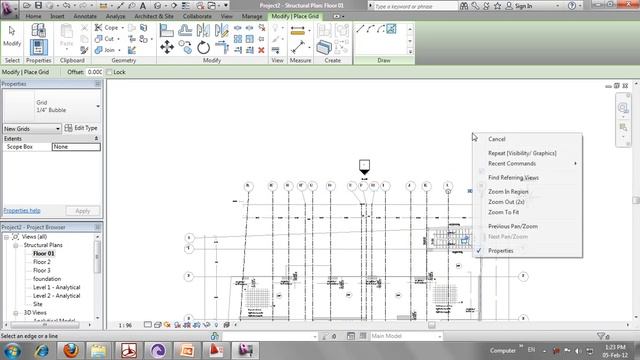
Task: Select the Modify arrow tool
Action: pos(12,36)
